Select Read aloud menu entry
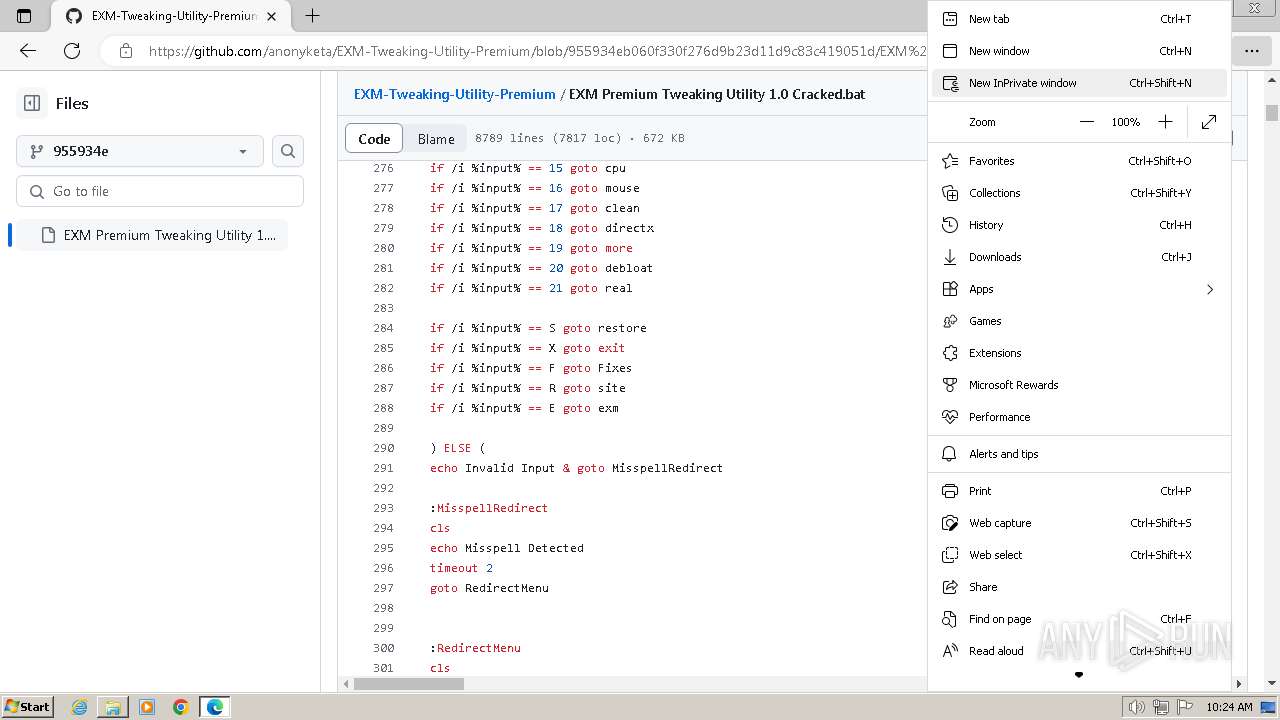Screen dimensions: 1280x720 click(1079, 651)
